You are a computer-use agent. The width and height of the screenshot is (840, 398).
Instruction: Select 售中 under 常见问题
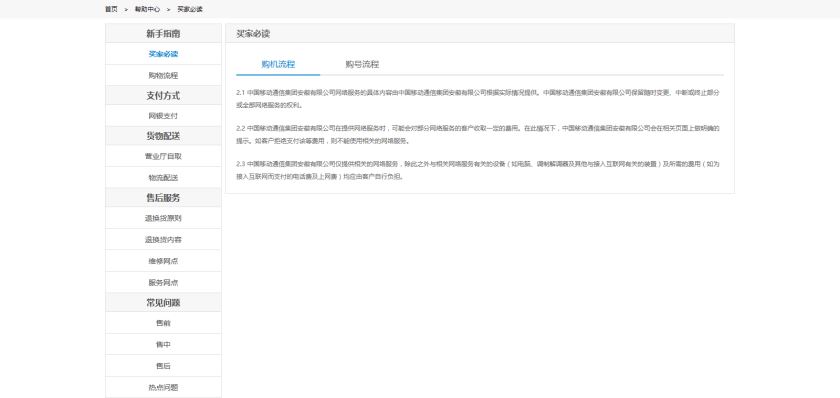163,344
